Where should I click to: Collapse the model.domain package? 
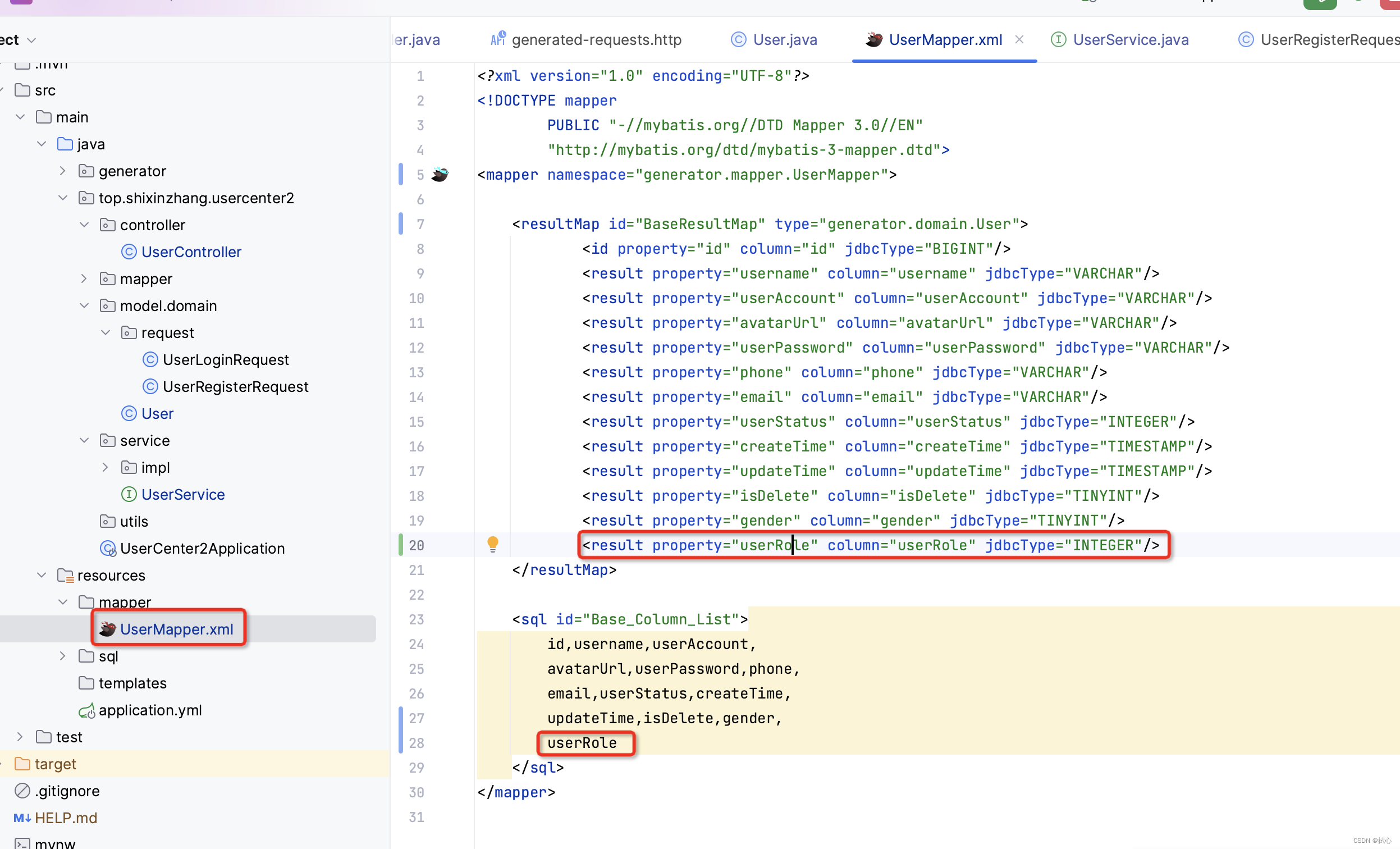[x=85, y=305]
